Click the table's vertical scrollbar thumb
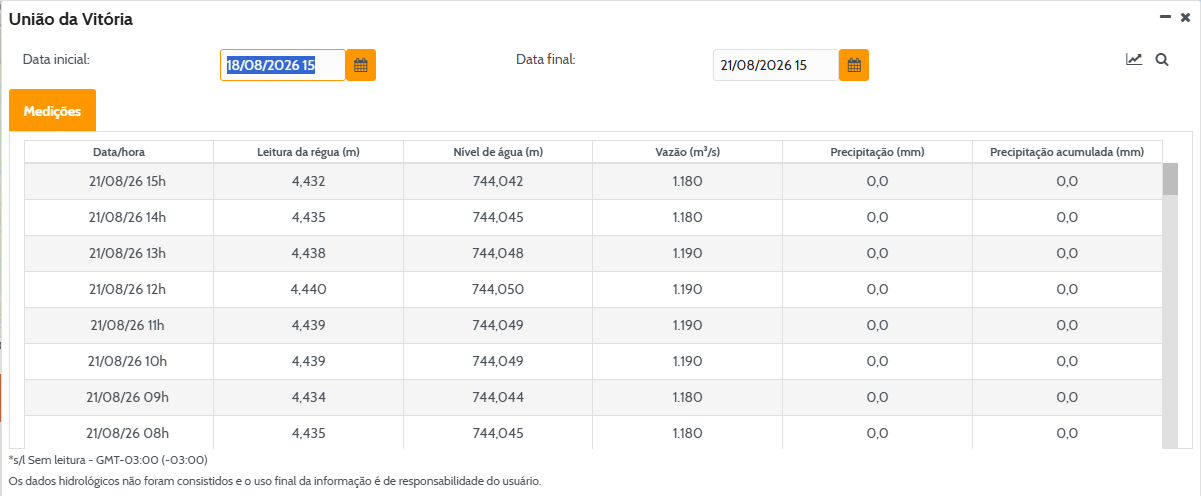1201x496 pixels. coord(1170,180)
